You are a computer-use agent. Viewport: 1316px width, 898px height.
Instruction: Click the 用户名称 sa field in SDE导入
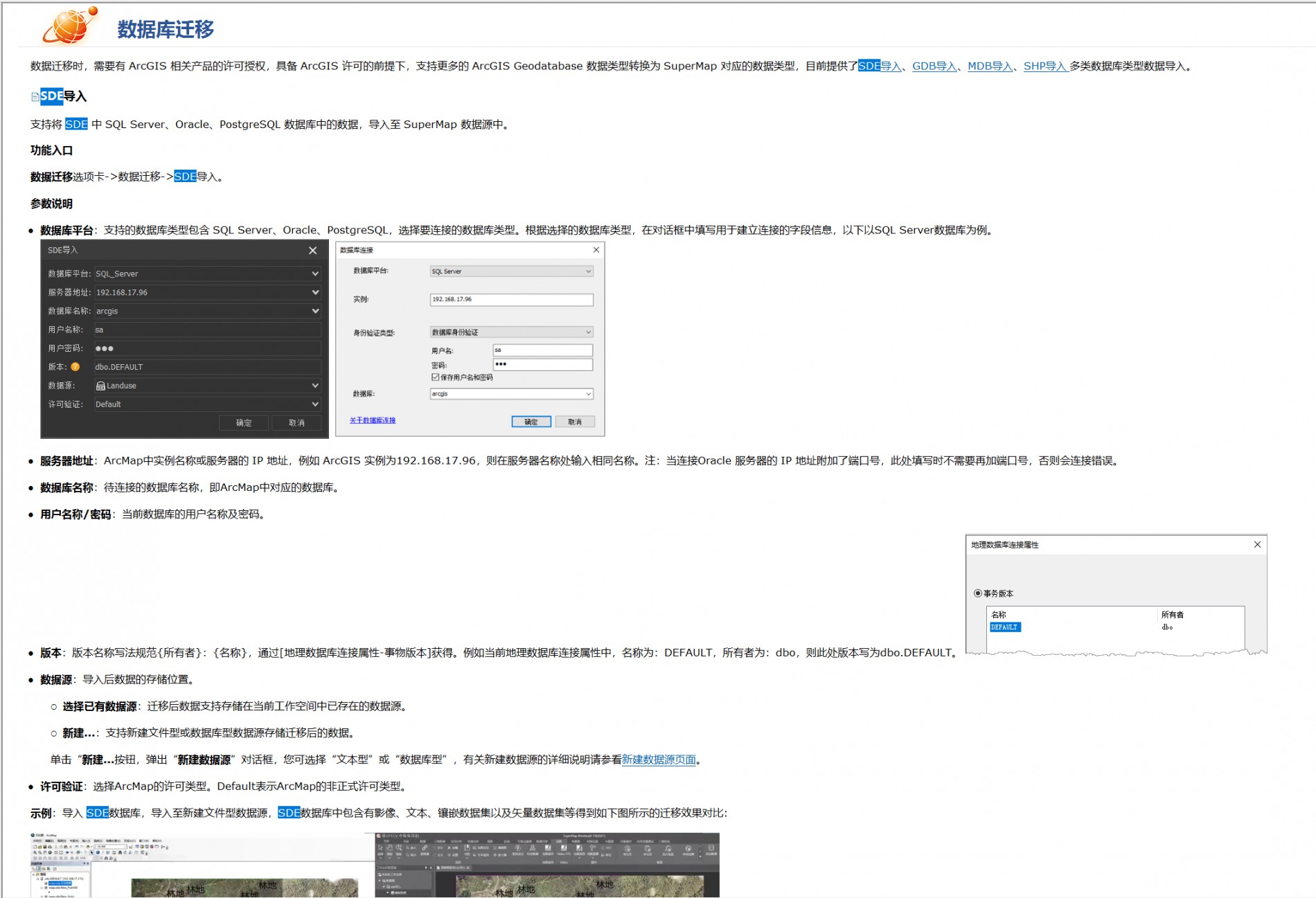point(207,330)
